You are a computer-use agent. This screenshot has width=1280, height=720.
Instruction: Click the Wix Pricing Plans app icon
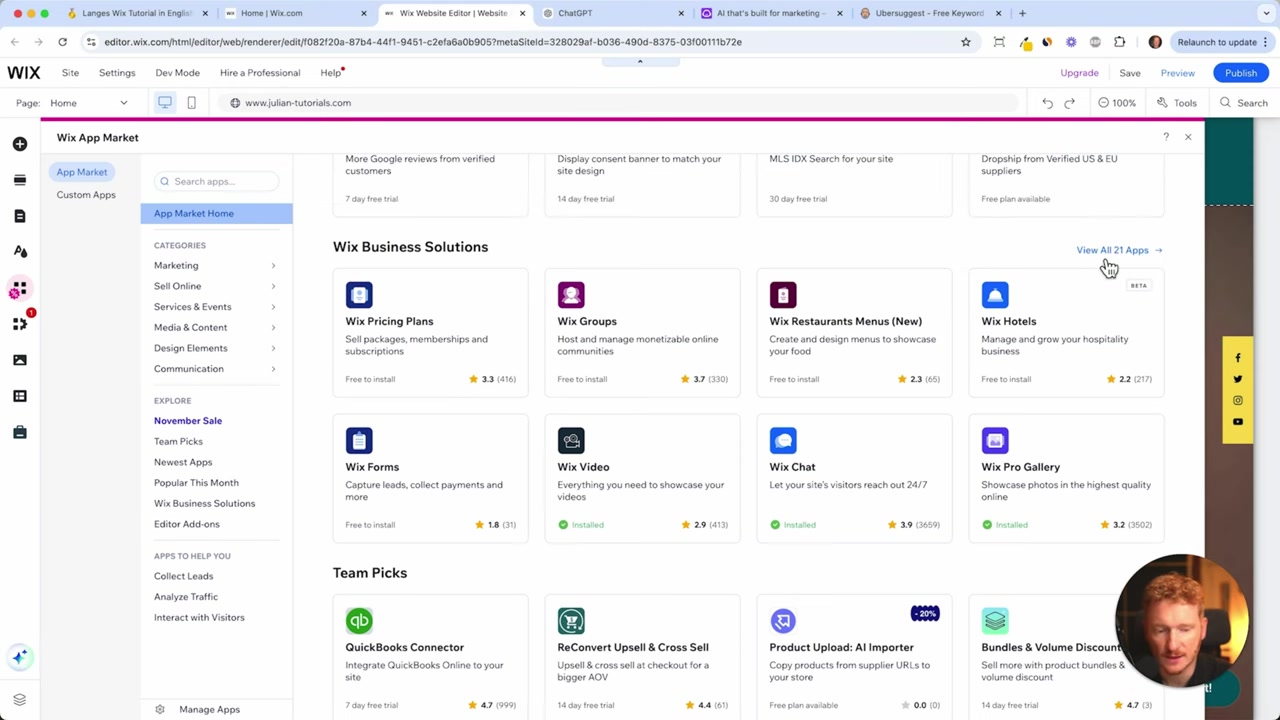click(x=359, y=295)
